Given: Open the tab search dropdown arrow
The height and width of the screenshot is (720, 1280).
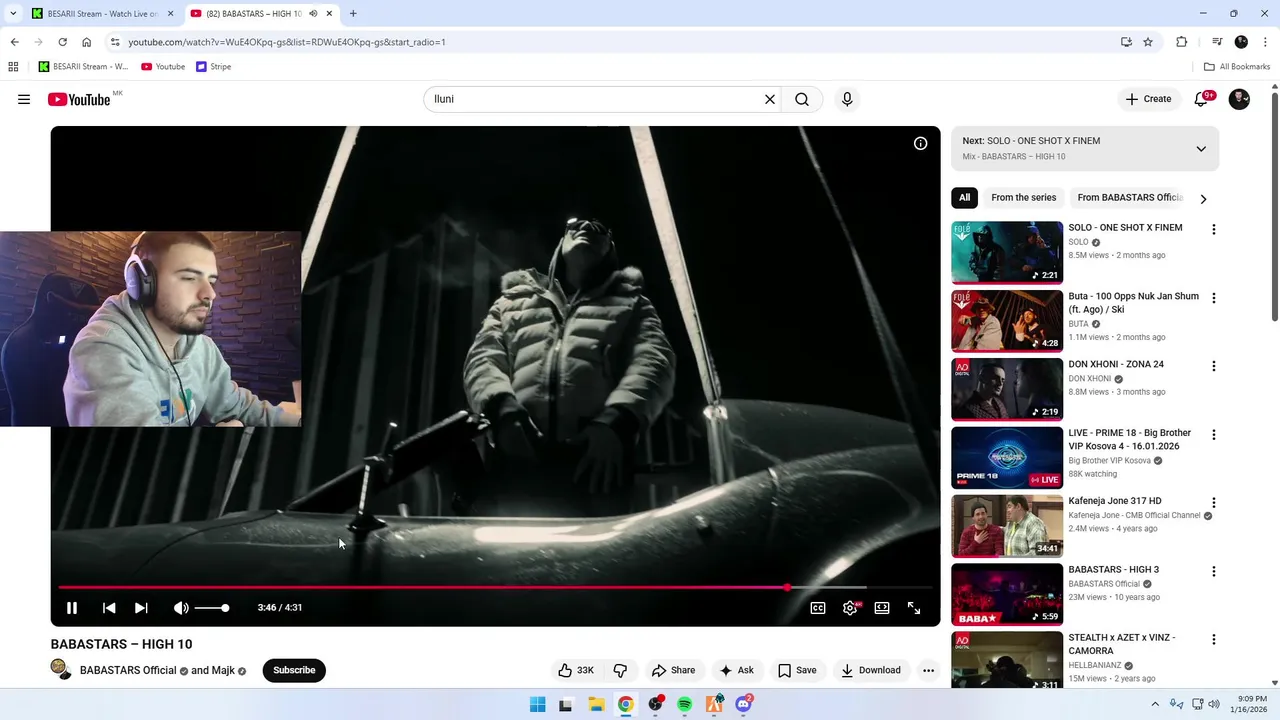Looking at the screenshot, I should point(13,14).
